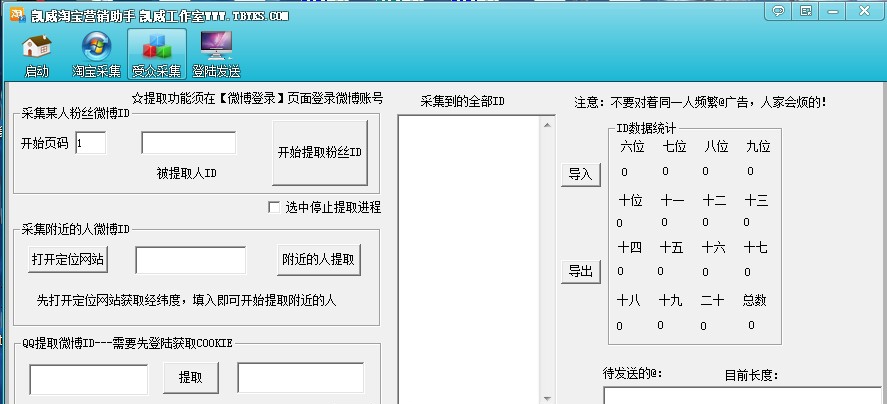Click the 十位 statistic label
The height and width of the screenshot is (404, 887).
tap(630, 200)
